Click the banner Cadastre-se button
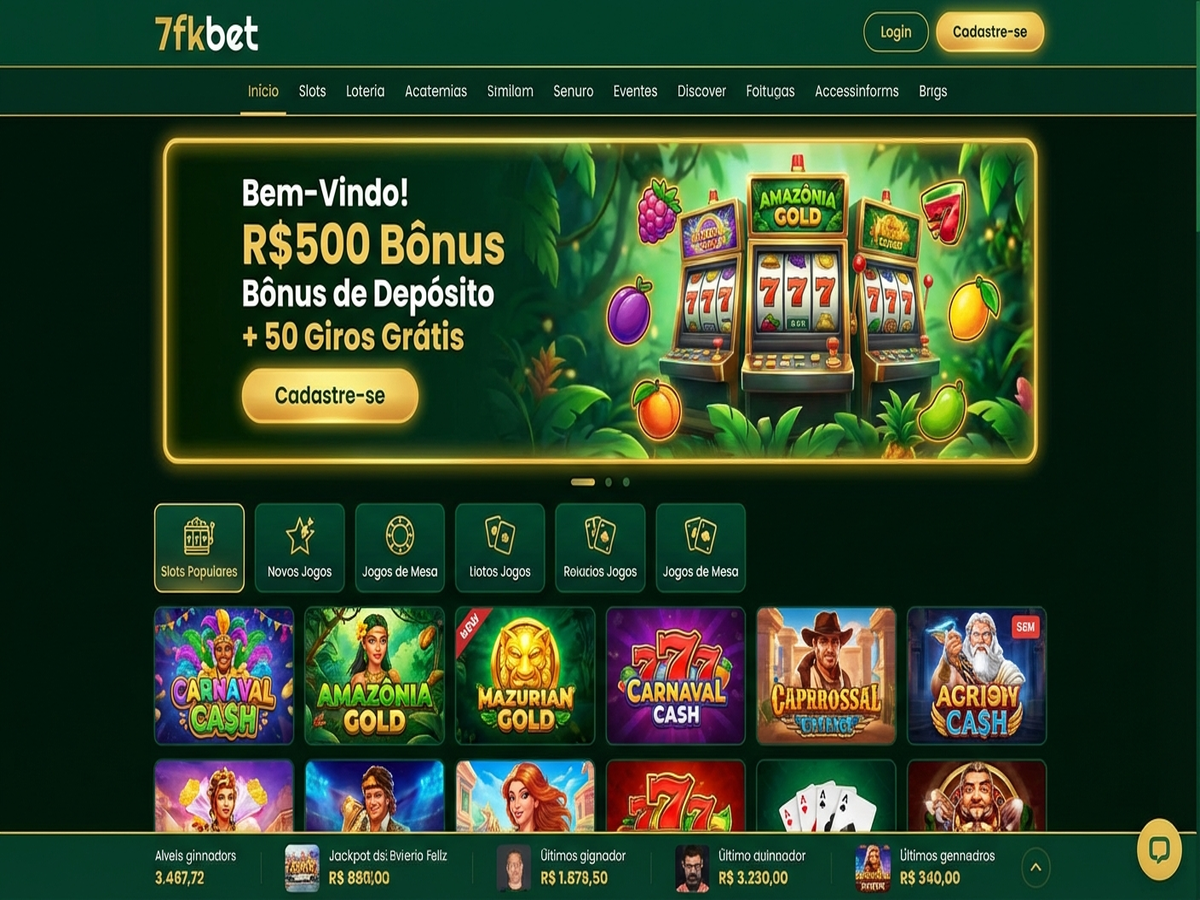 coord(330,395)
